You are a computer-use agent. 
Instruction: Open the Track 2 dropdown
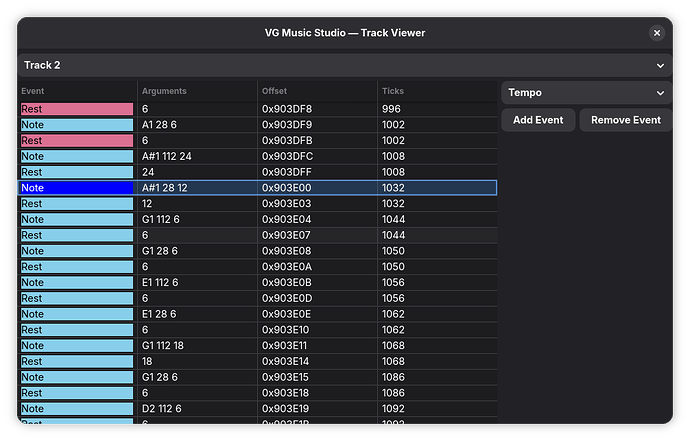click(345, 65)
